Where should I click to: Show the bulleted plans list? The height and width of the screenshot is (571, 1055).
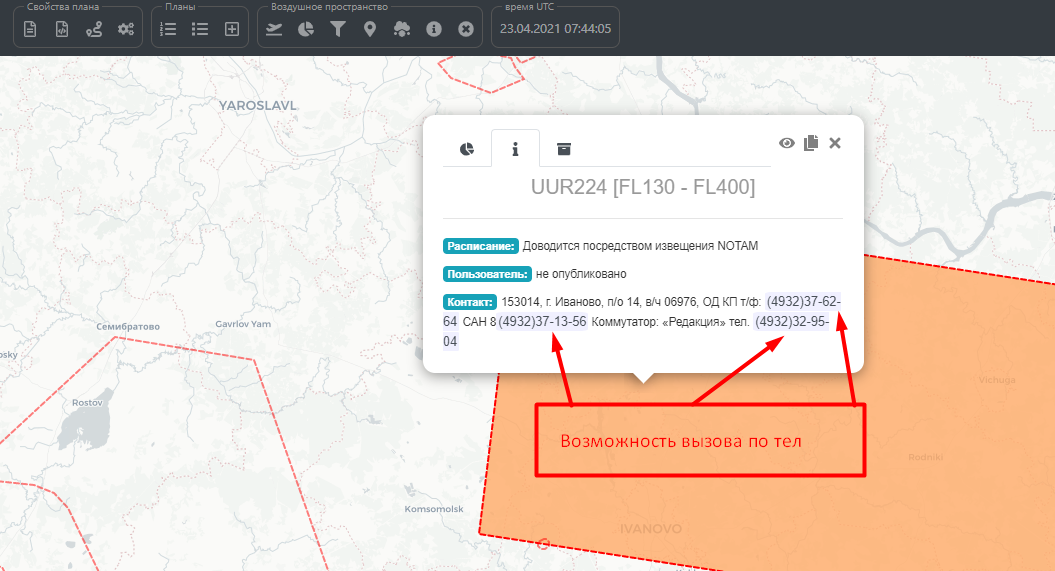pyautogui.click(x=200, y=29)
